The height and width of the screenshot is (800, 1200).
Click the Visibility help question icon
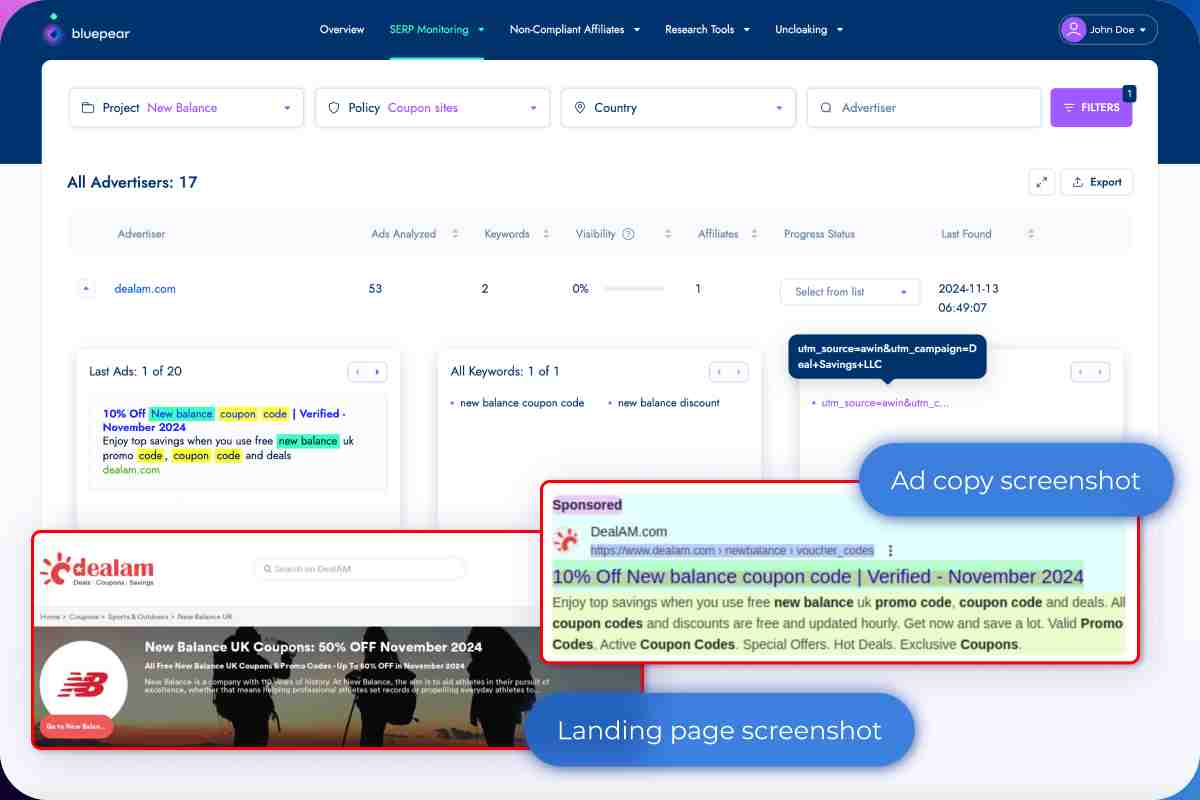tap(629, 234)
